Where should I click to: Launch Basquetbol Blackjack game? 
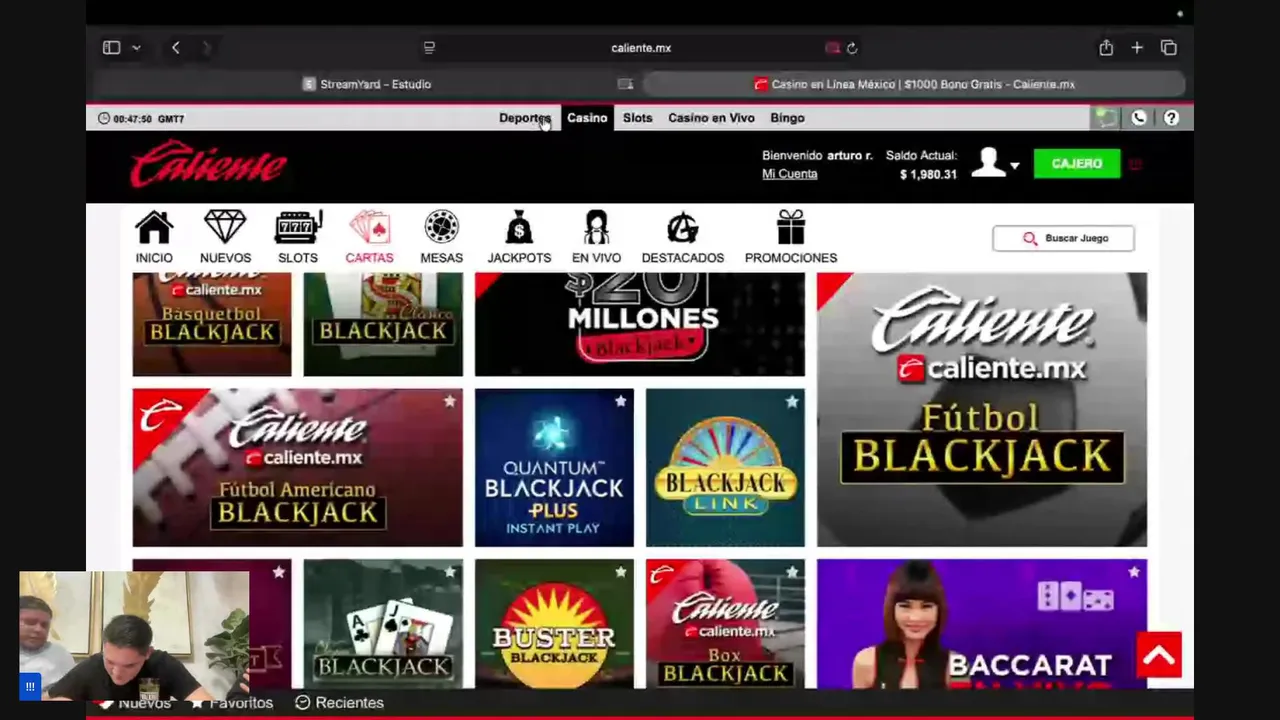pyautogui.click(x=212, y=324)
